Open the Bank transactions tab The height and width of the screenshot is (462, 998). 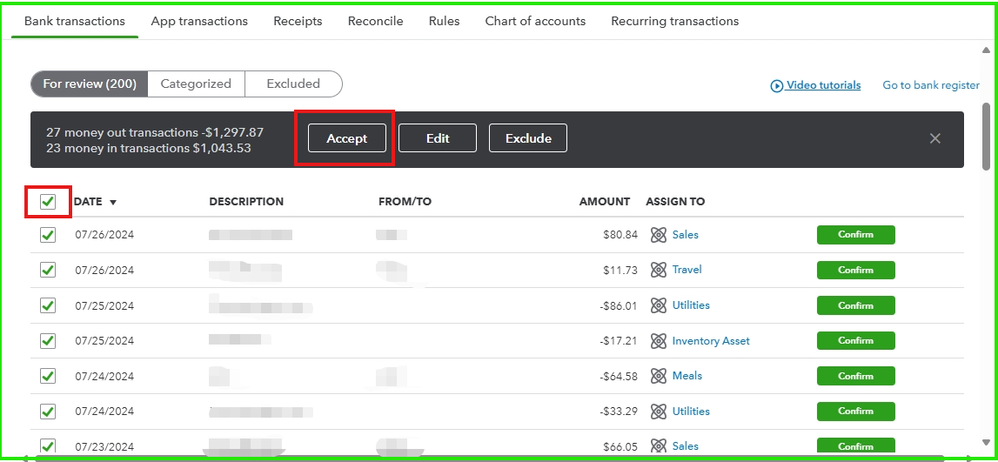coord(74,21)
